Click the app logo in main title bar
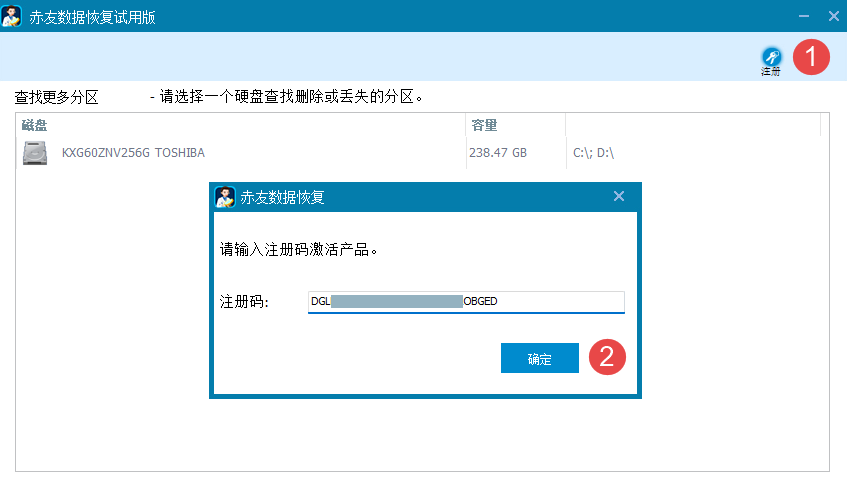The image size is (847, 478). pyautogui.click(x=14, y=16)
